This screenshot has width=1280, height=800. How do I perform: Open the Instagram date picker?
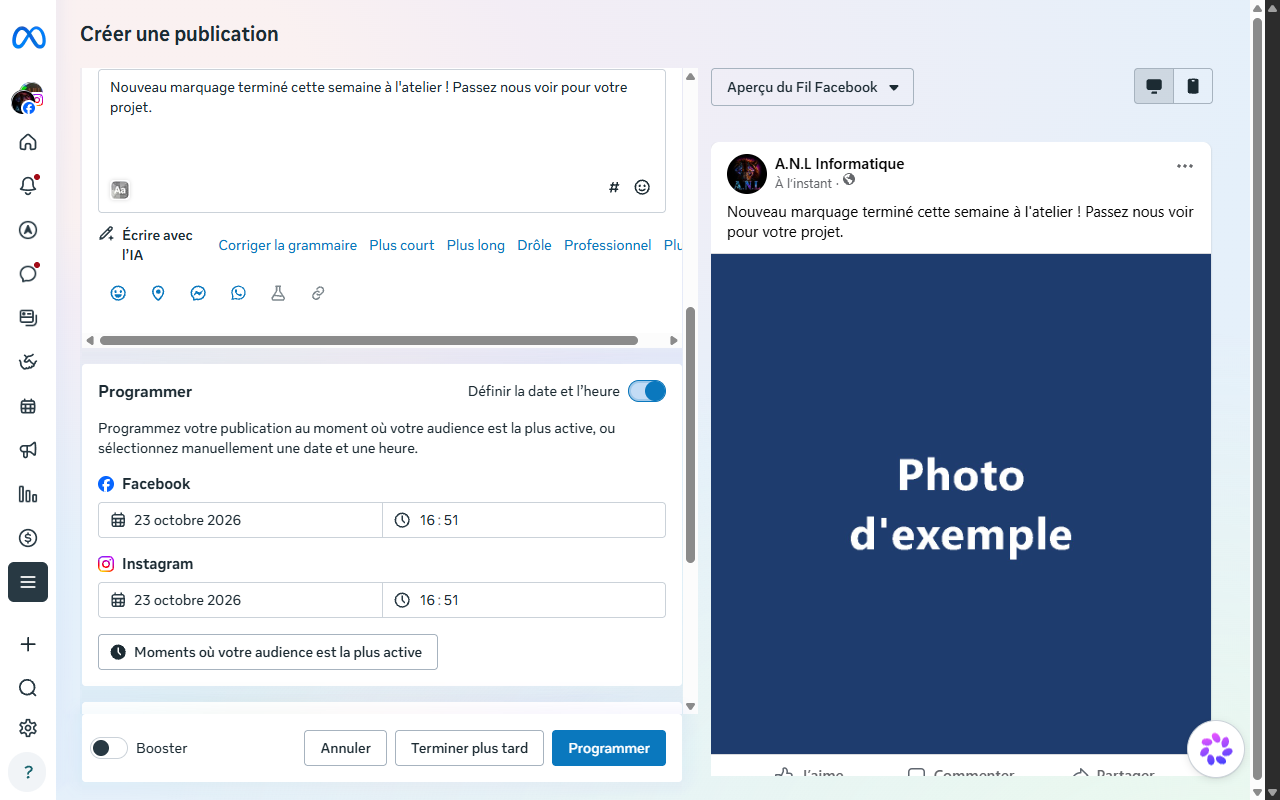click(240, 600)
